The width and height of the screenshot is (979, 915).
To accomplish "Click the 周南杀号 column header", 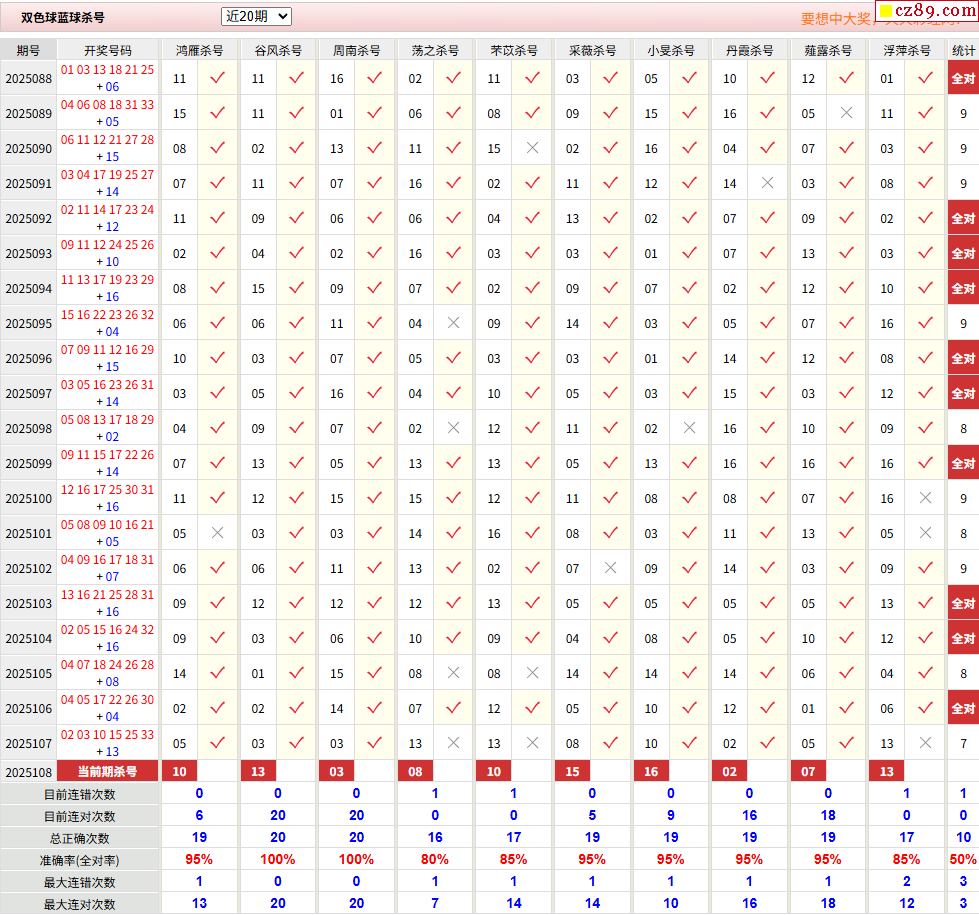I will coord(356,50).
